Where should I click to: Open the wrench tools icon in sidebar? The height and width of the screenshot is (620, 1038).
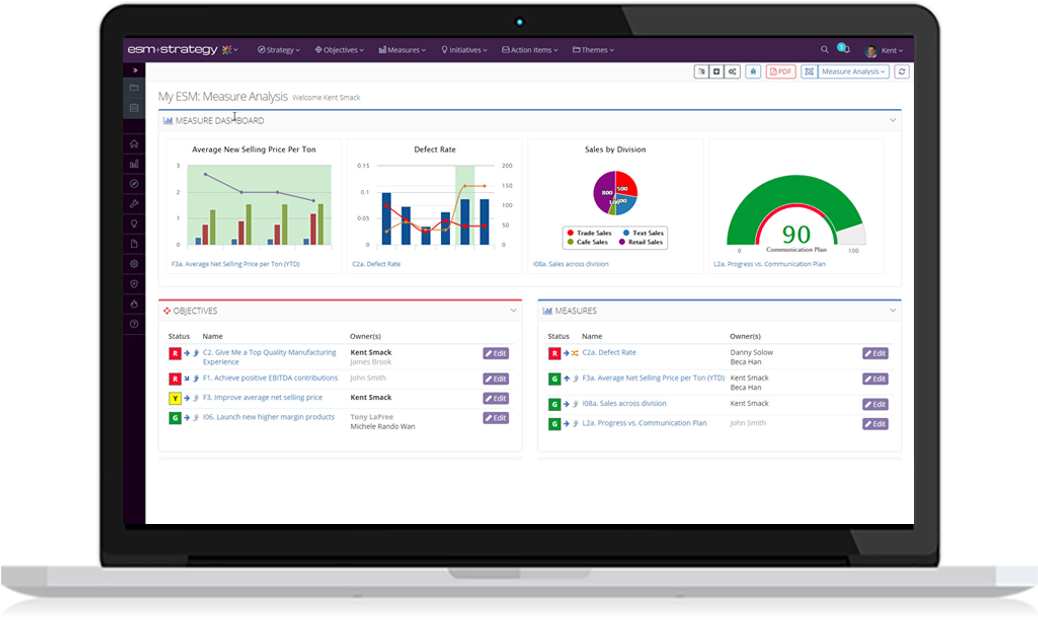coord(134,204)
